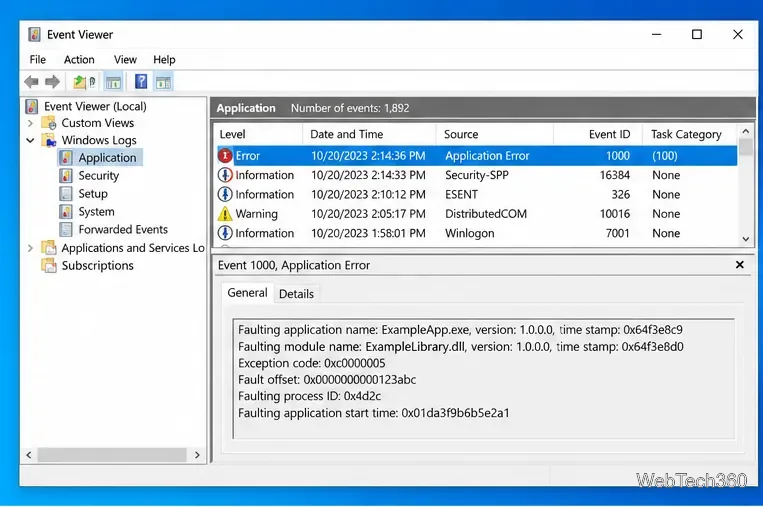The image size is (763, 507).
Task: Click the event list scroll down arrow
Action: (x=745, y=239)
